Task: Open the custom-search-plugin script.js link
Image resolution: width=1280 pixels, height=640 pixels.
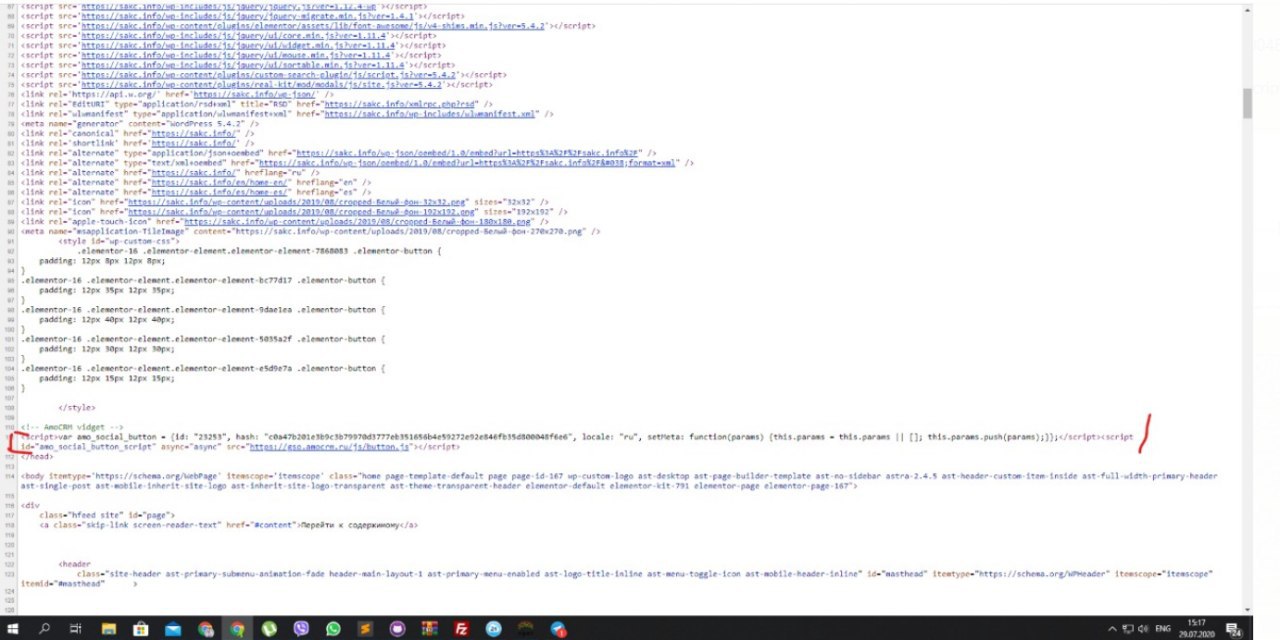Action: click(269, 74)
